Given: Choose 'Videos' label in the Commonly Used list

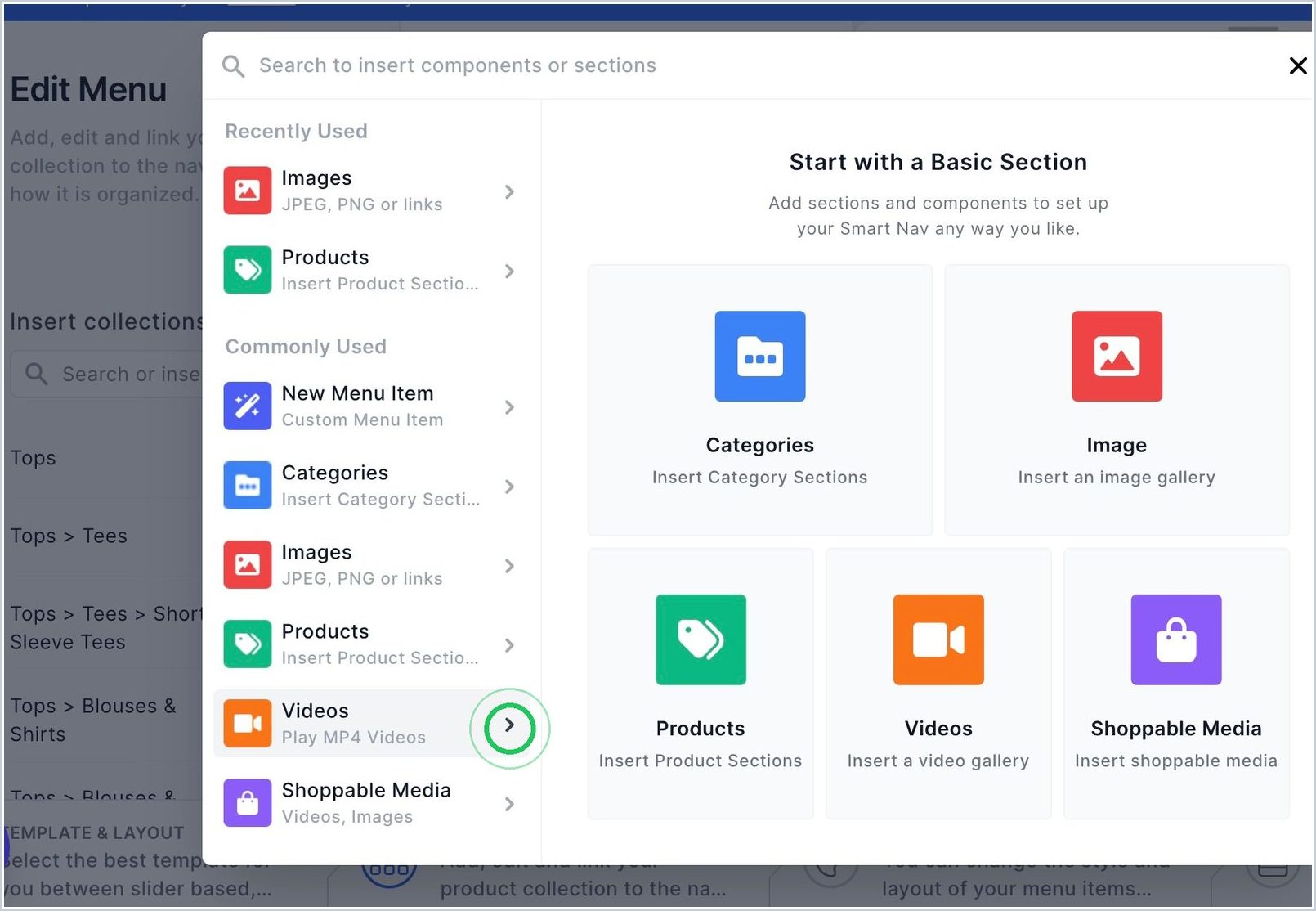Looking at the screenshot, I should (316, 711).
